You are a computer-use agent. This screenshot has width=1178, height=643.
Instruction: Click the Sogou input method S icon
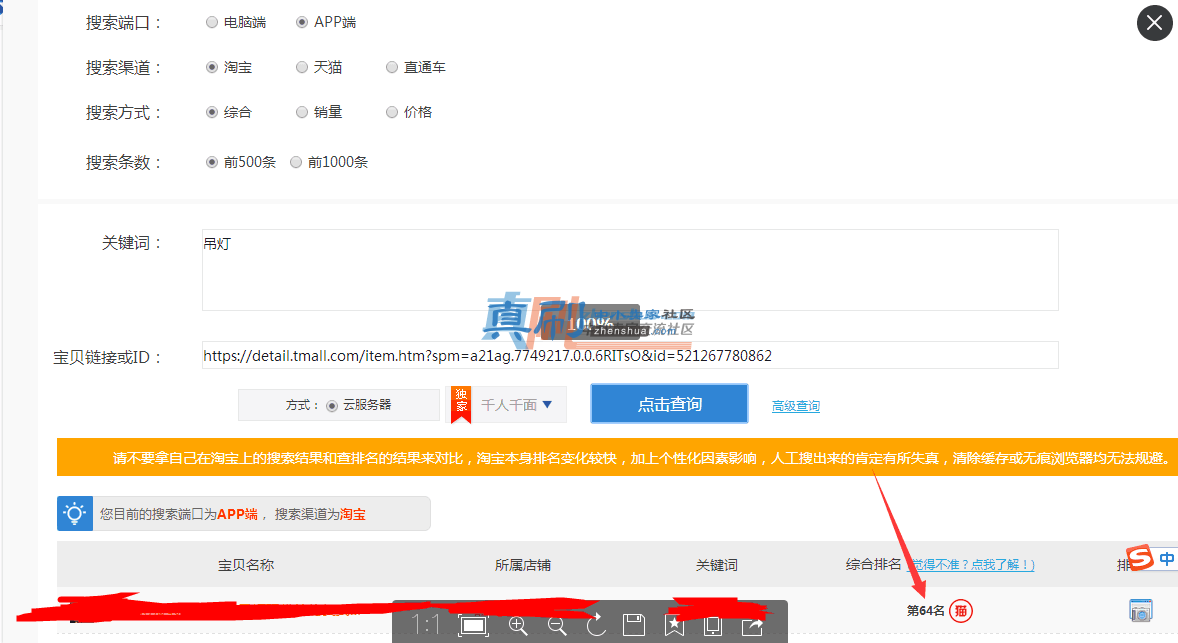point(1139,557)
